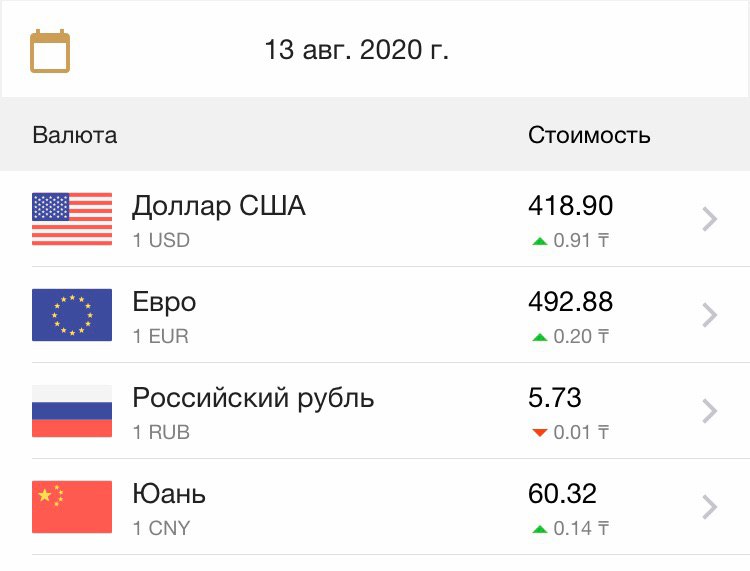This screenshot has width=750, height=571.
Task: Click the green up arrow next to 0.91
Action: pos(540,242)
